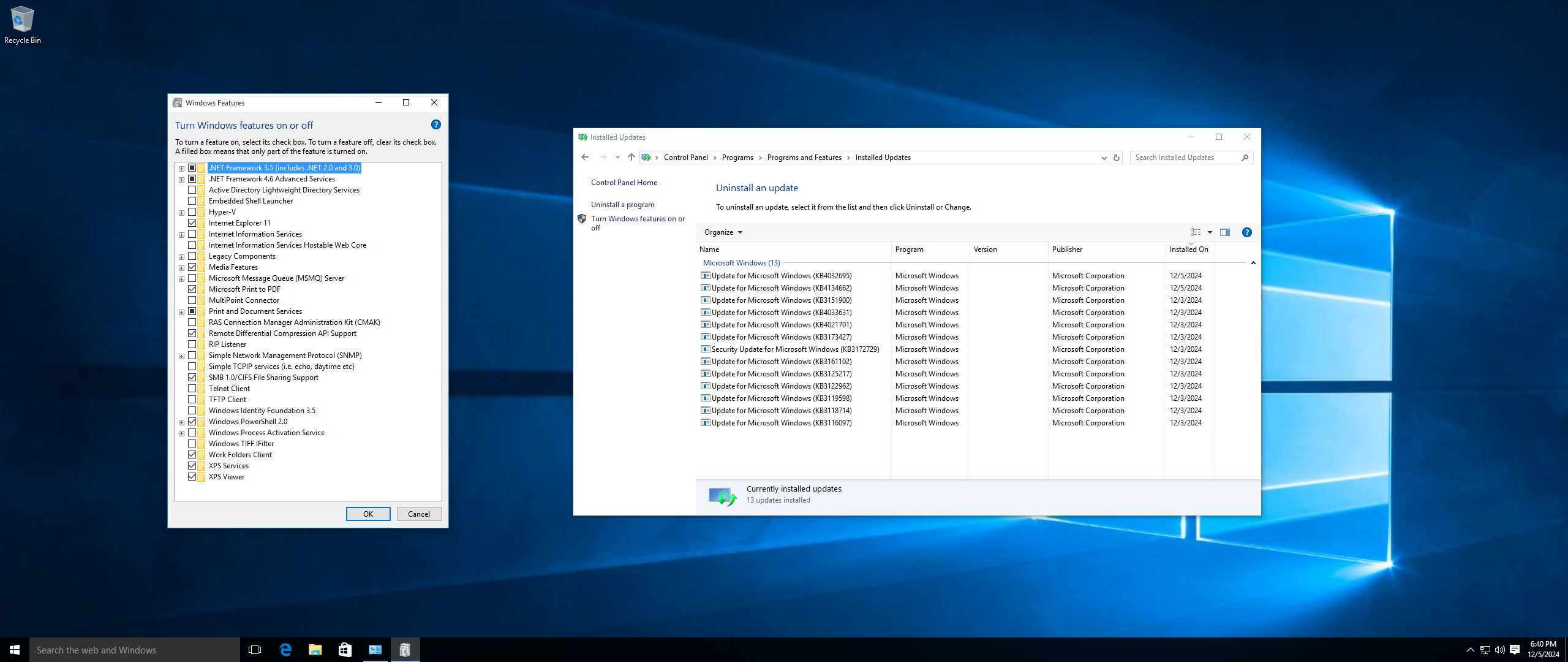
Task: Open Task View on the taskbar
Action: pyautogui.click(x=255, y=650)
